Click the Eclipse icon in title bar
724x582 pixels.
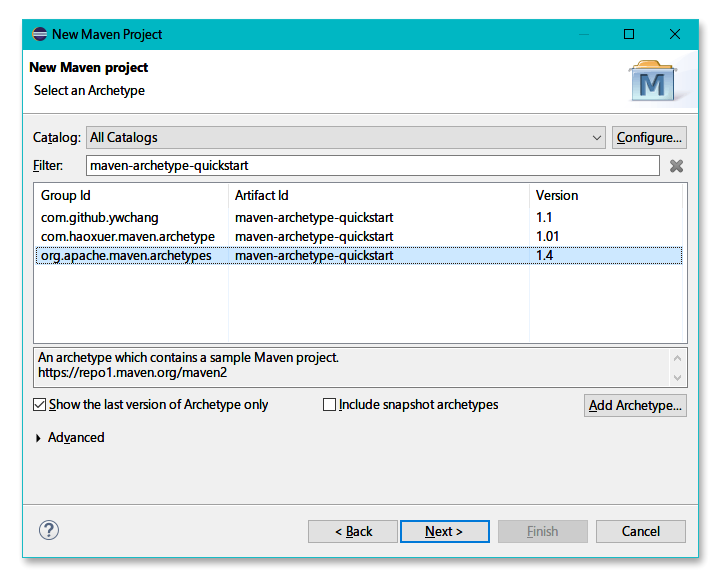tap(40, 34)
